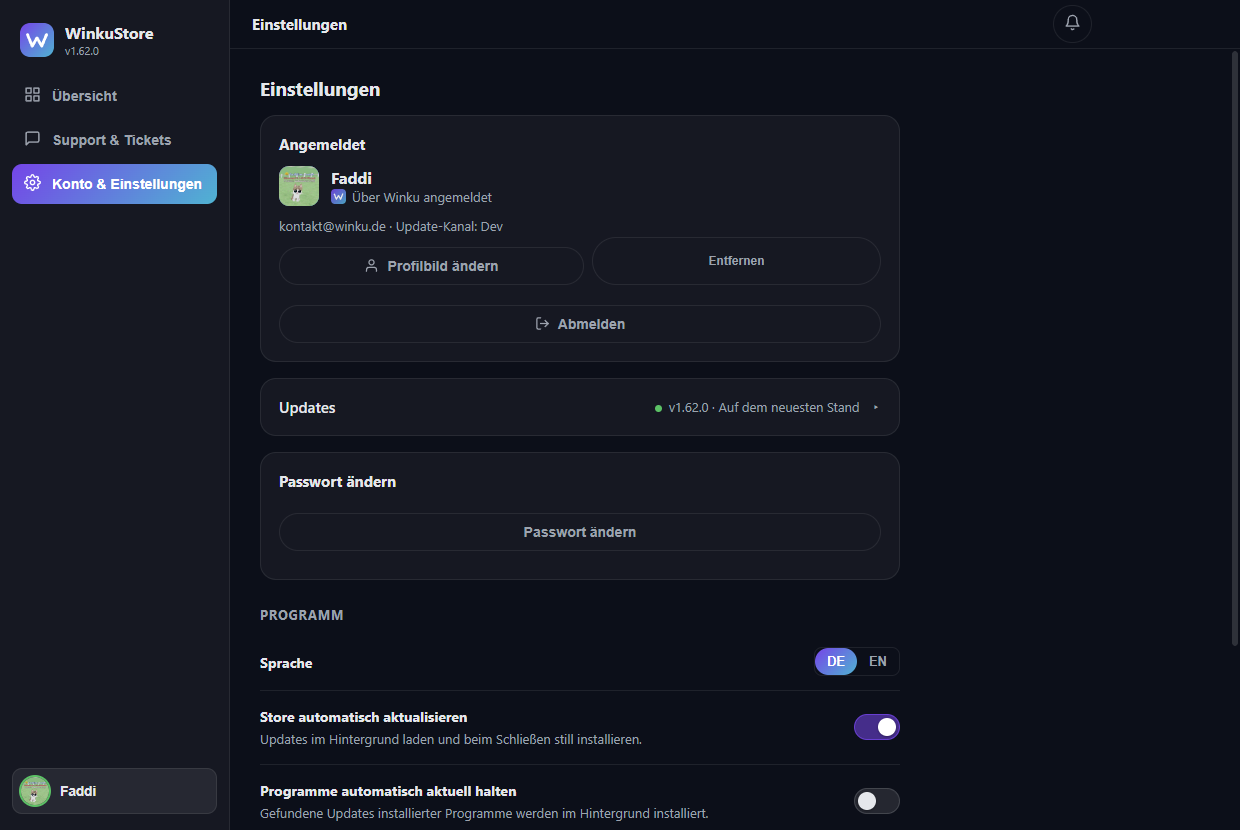
Task: Select the DE language option
Action: coord(836,661)
